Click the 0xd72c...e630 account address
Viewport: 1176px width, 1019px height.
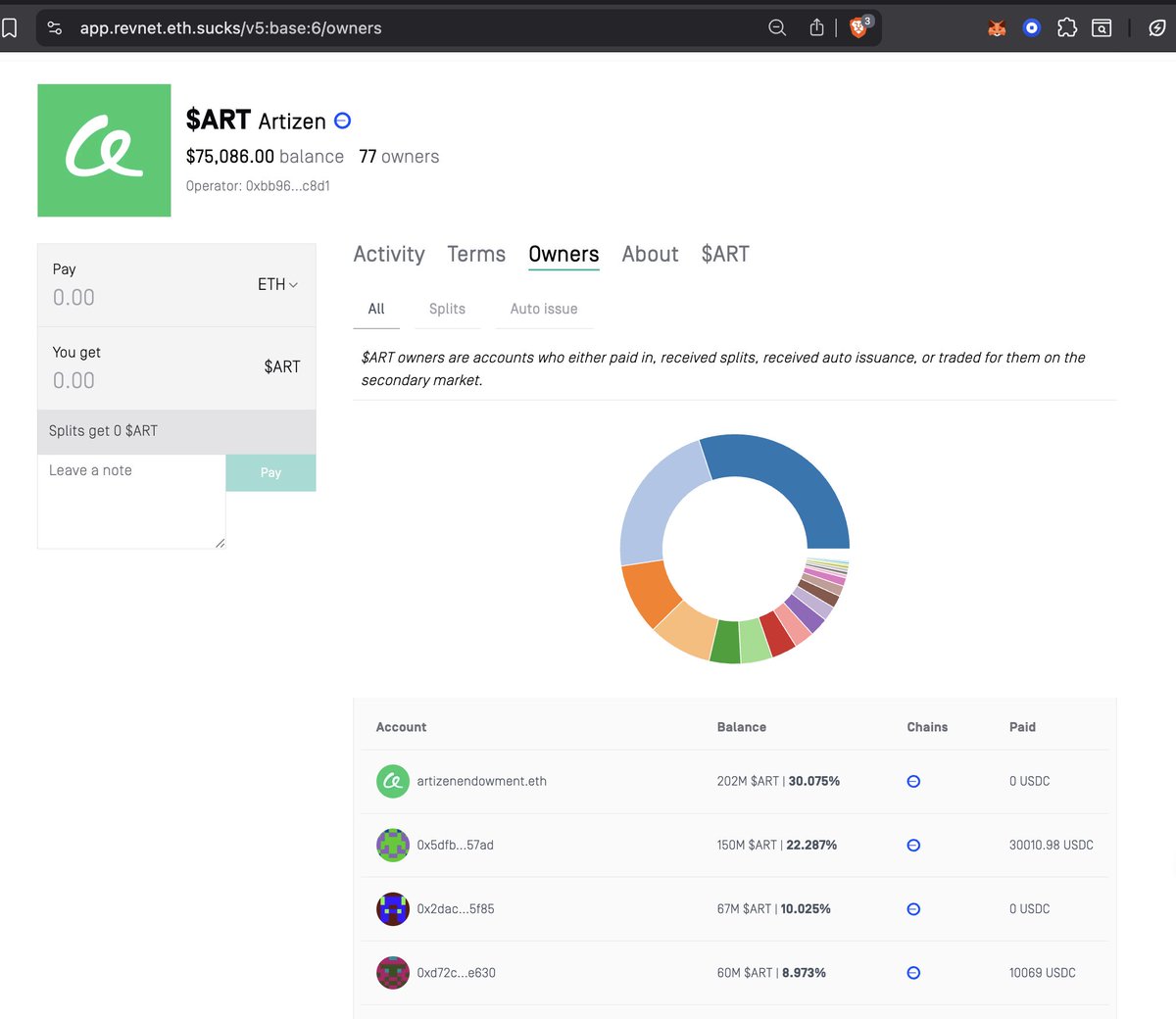[x=457, y=972]
